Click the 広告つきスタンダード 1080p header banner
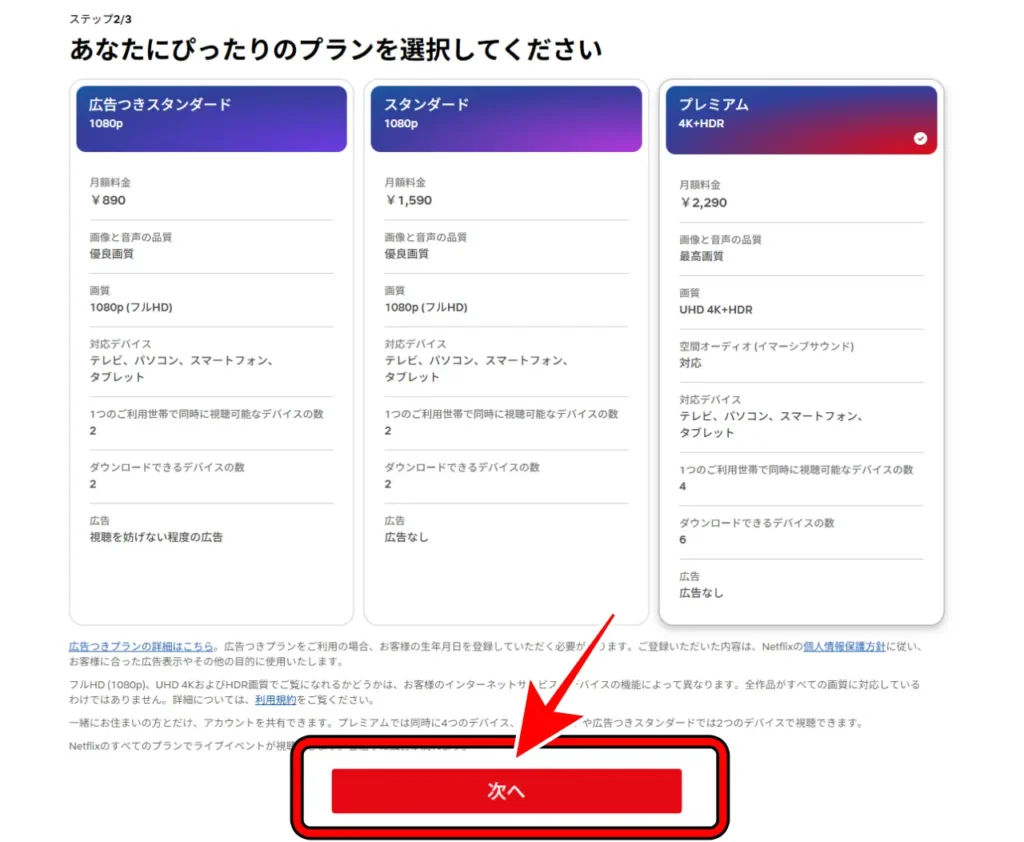The height and width of the screenshot is (842, 1024). 210,119
